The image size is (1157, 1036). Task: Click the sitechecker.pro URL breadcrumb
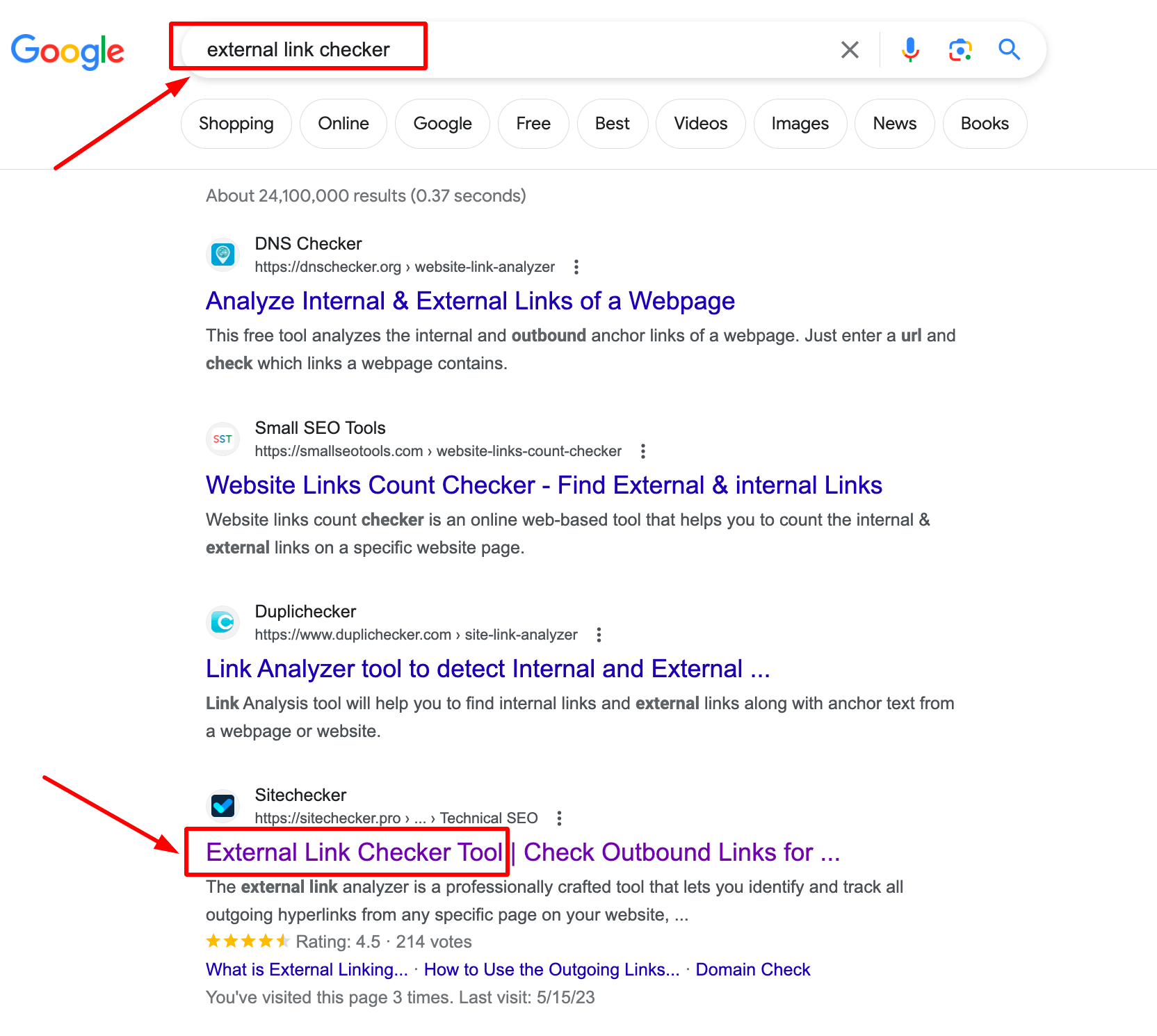point(396,818)
